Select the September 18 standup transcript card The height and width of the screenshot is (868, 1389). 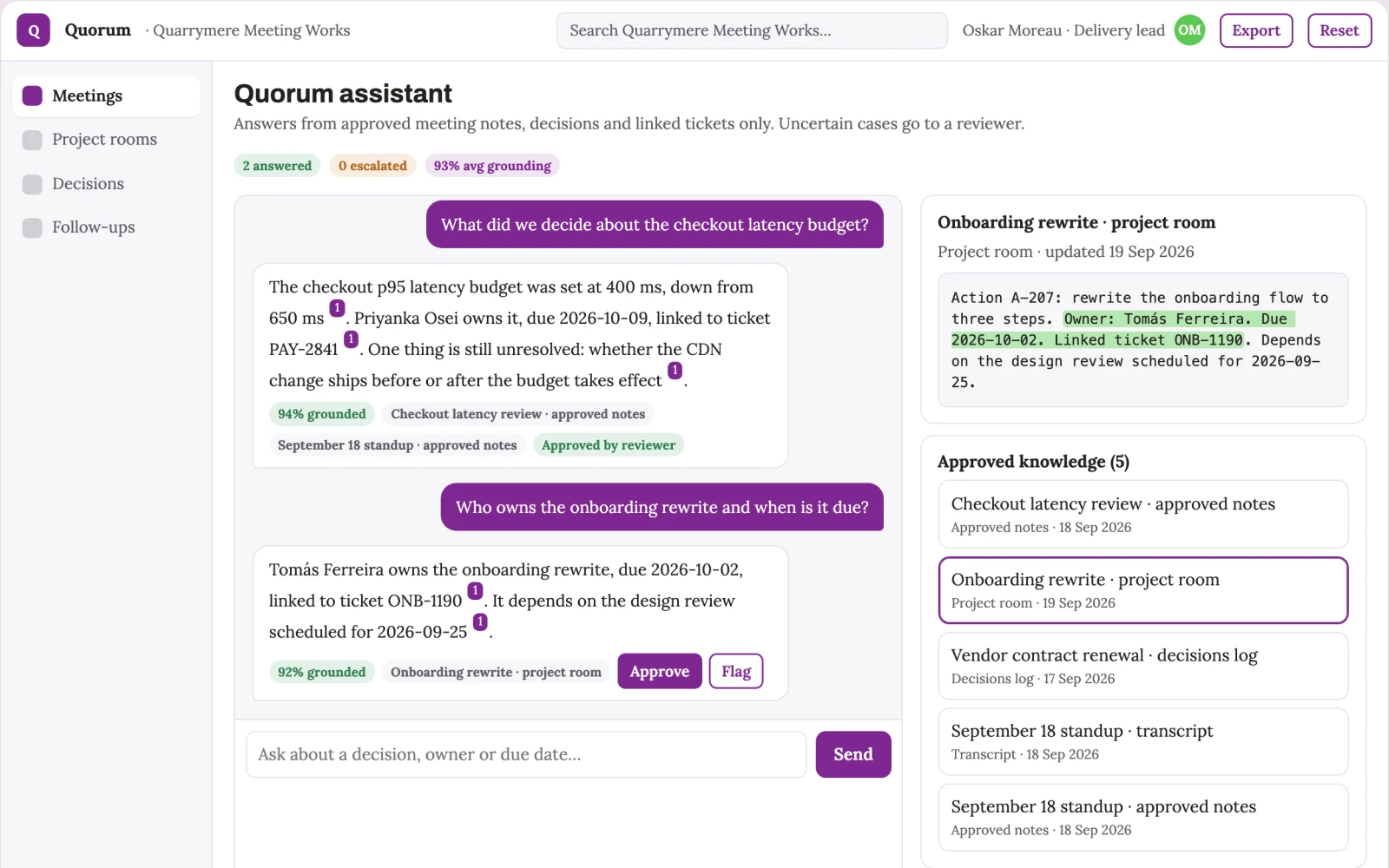coord(1142,741)
